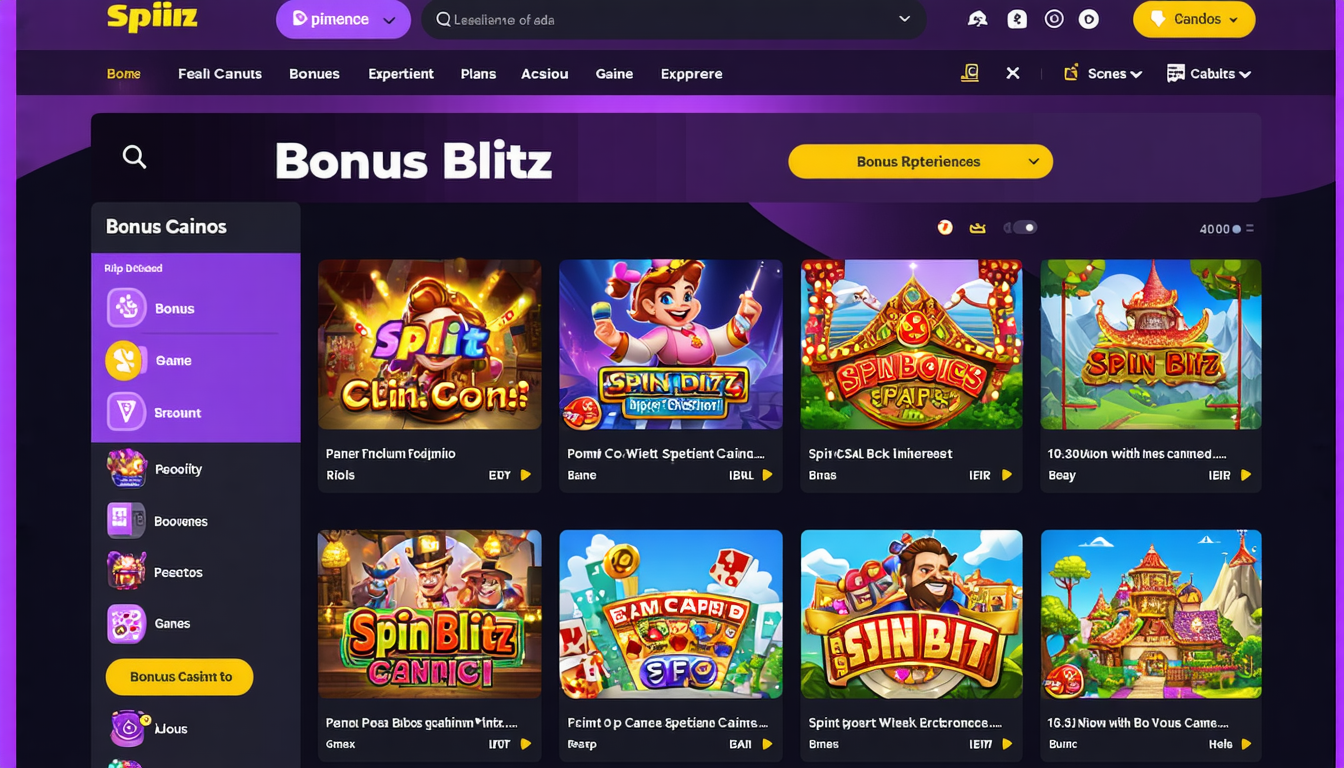1344x768 pixels.
Task: Open the Peootity treasure chest icon
Action: pyautogui.click(x=127, y=468)
